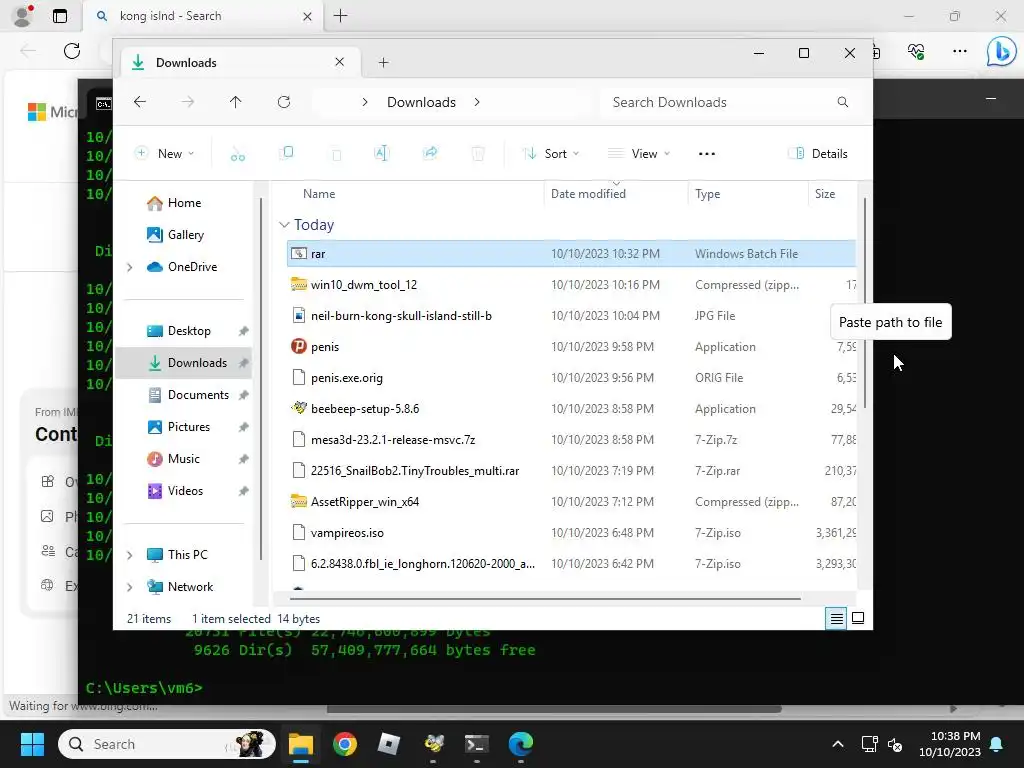Collapse the Today group
The width and height of the screenshot is (1024, 768).
point(284,225)
